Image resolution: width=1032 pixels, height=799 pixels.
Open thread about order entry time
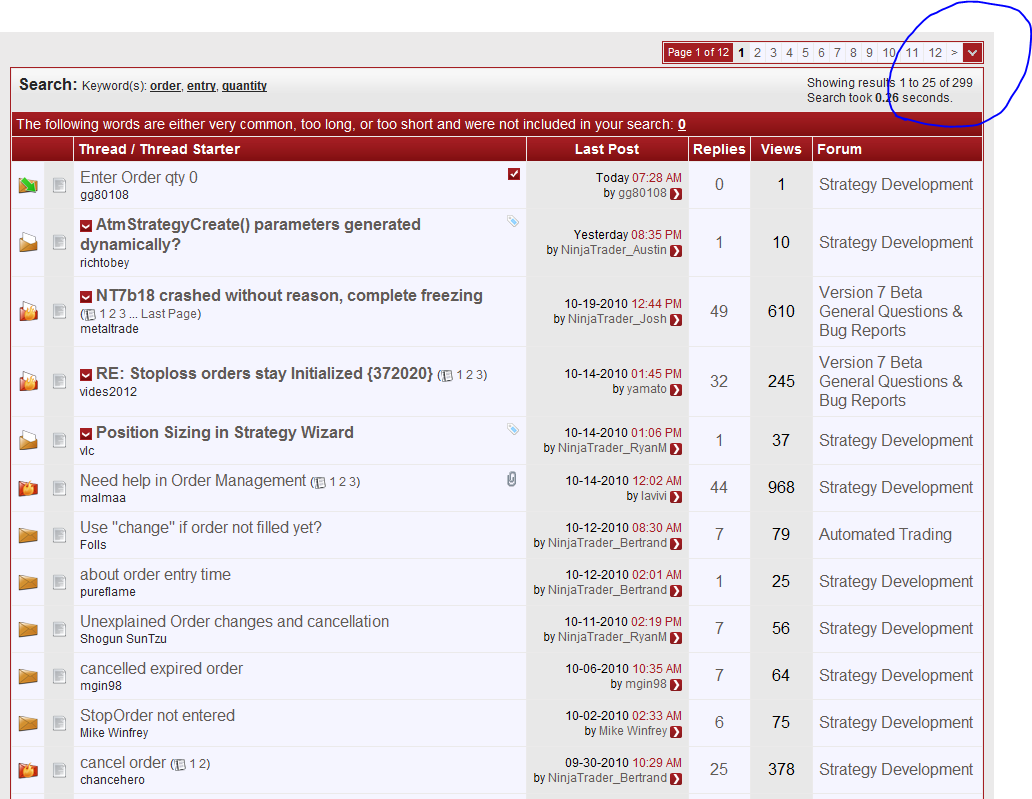tap(155, 575)
